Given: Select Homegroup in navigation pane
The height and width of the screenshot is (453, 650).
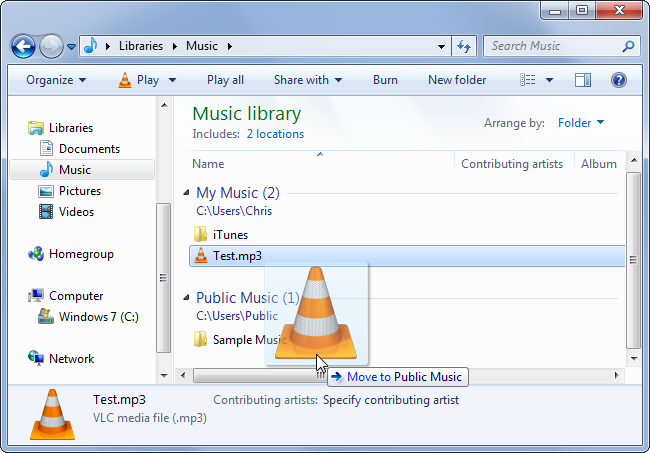Looking at the screenshot, I should coord(81,254).
